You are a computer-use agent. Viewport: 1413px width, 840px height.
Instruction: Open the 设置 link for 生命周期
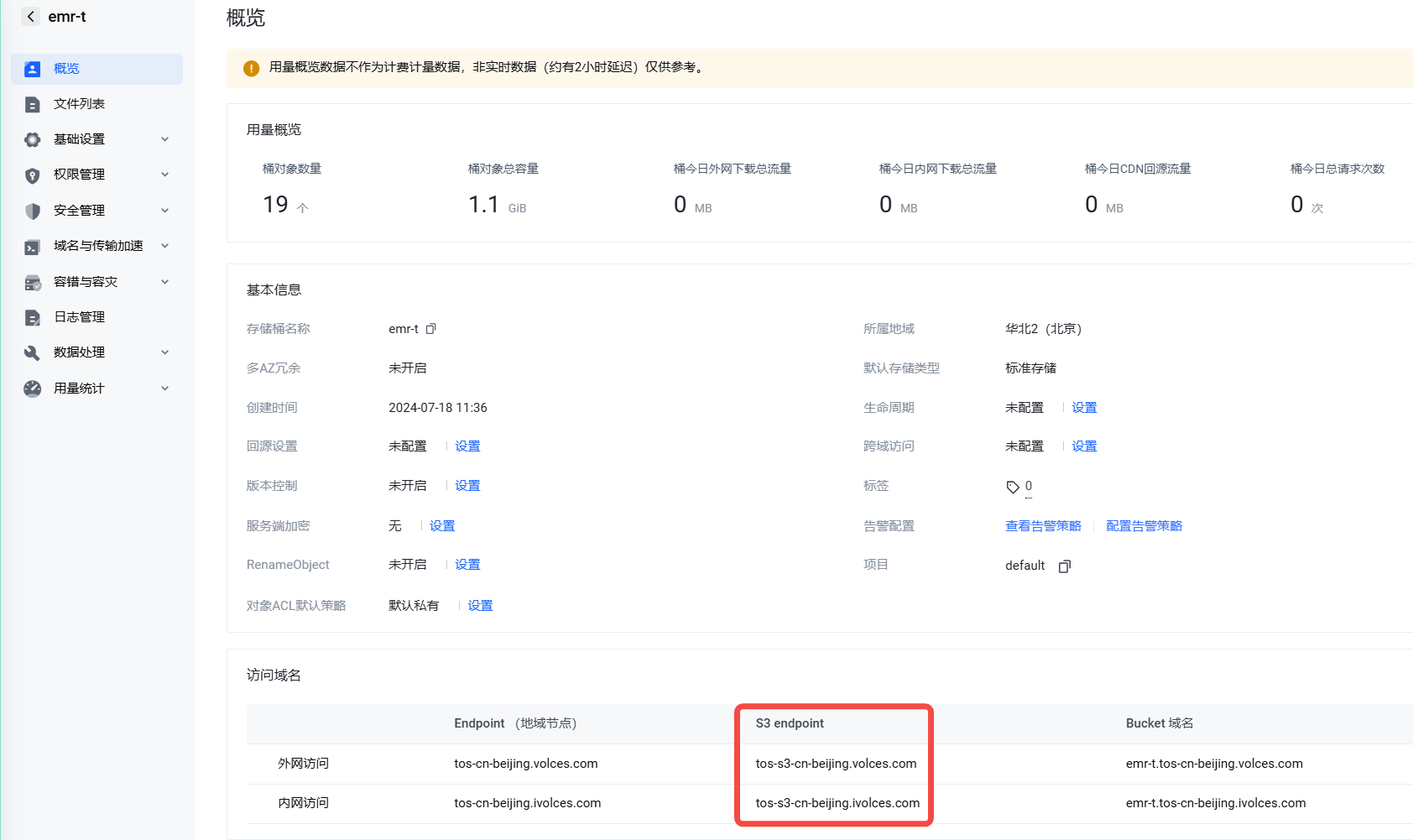coord(1084,408)
